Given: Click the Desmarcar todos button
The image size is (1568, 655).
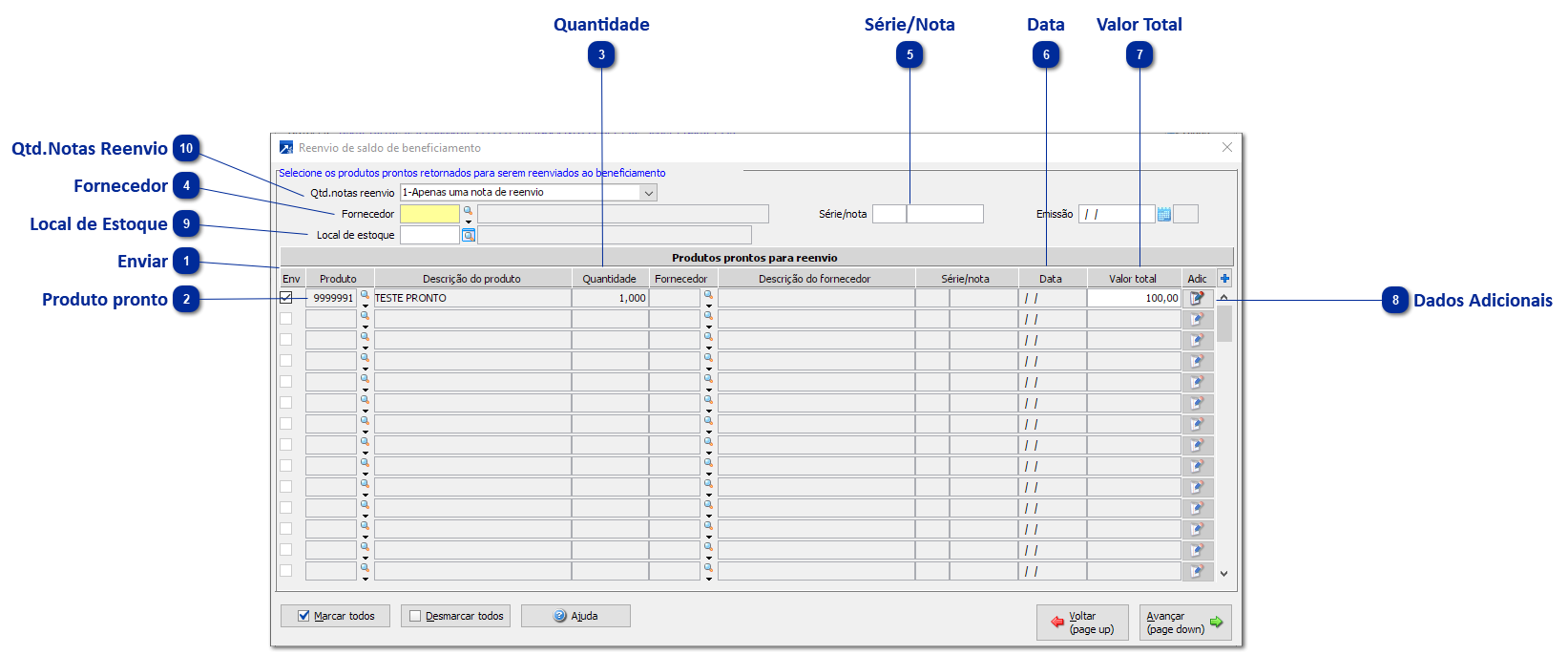Looking at the screenshot, I should tap(455, 616).
